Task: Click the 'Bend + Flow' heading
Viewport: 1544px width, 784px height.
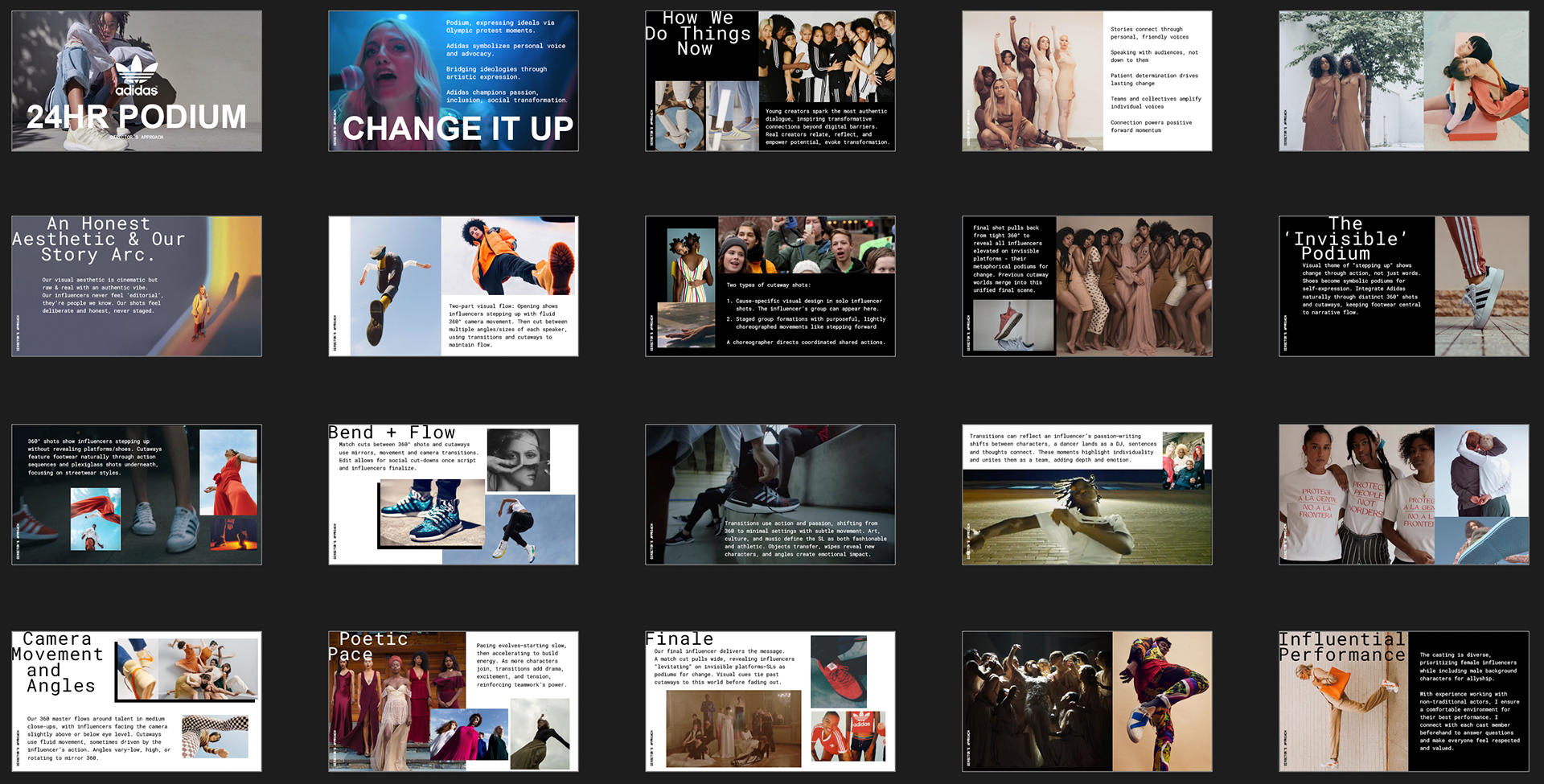Action: [392, 433]
